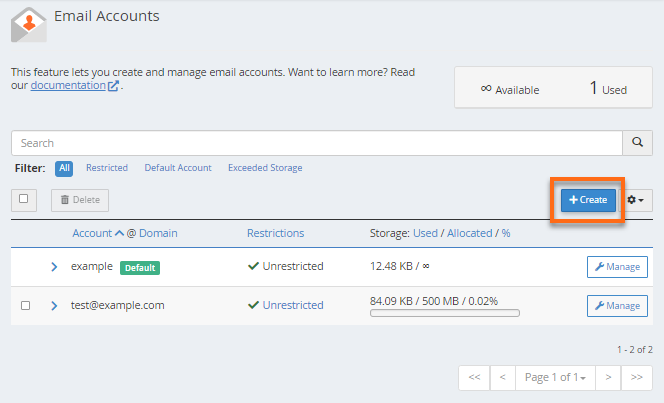Screen dimensions: 664x403
Task: Click the Create button
Action: pyautogui.click(x=588, y=200)
